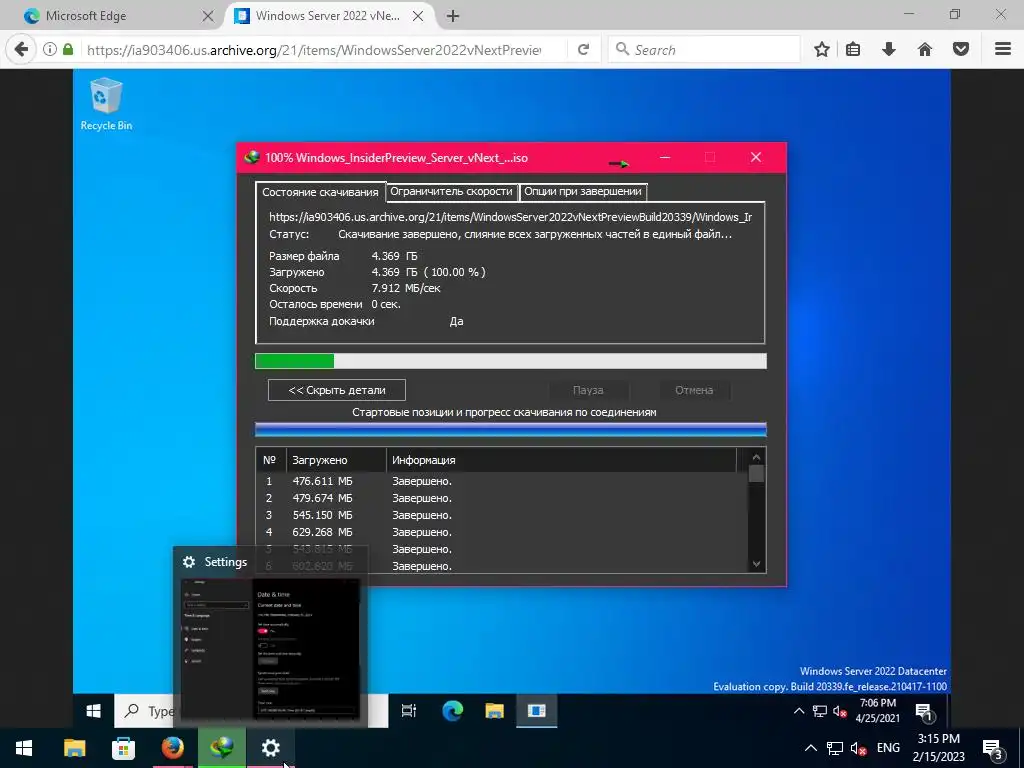Image resolution: width=1024 pixels, height=768 pixels.
Task: Click the Информация column header
Action: pos(562,460)
